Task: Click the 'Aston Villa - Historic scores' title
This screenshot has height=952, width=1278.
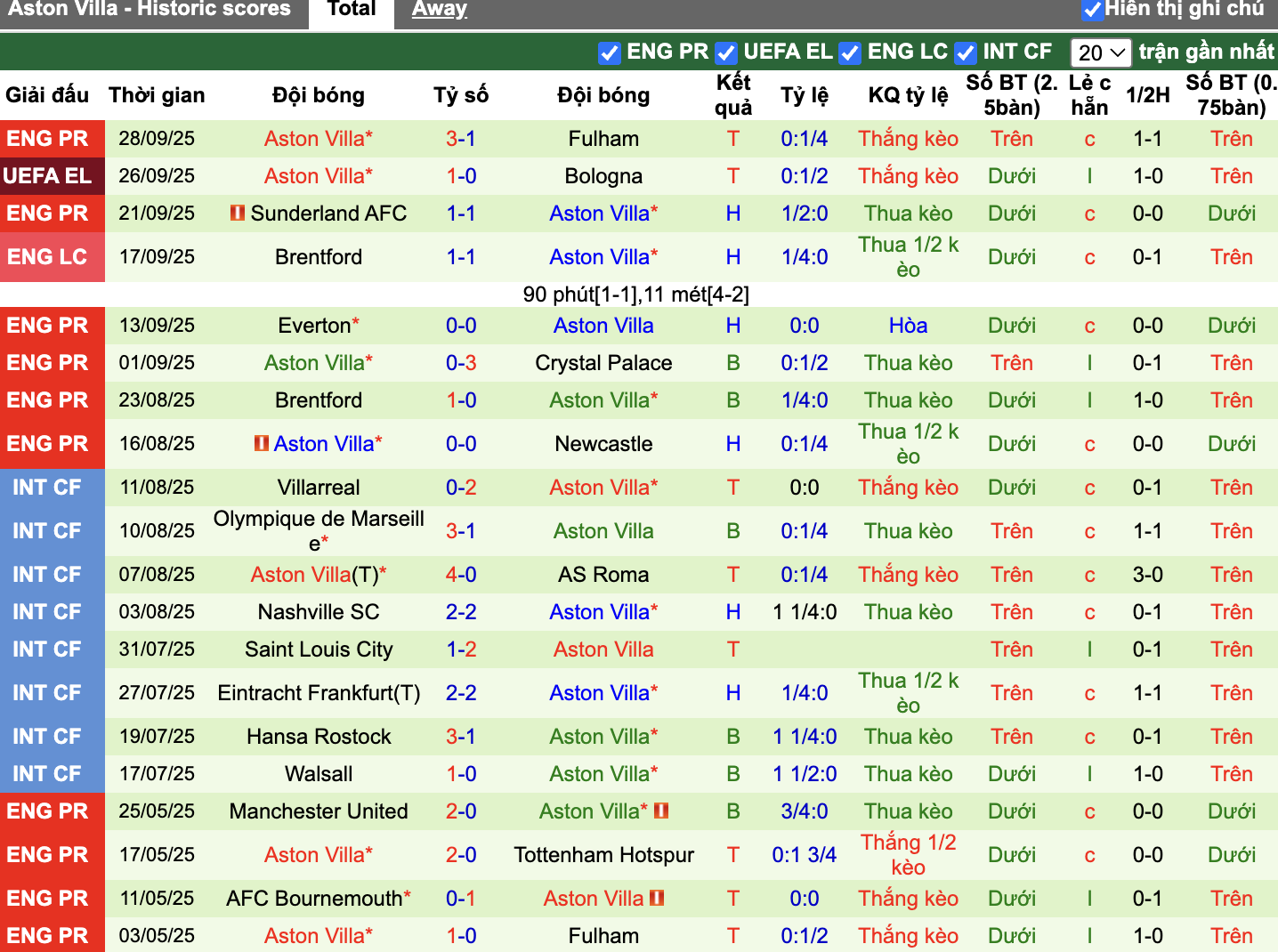Action: [x=150, y=10]
